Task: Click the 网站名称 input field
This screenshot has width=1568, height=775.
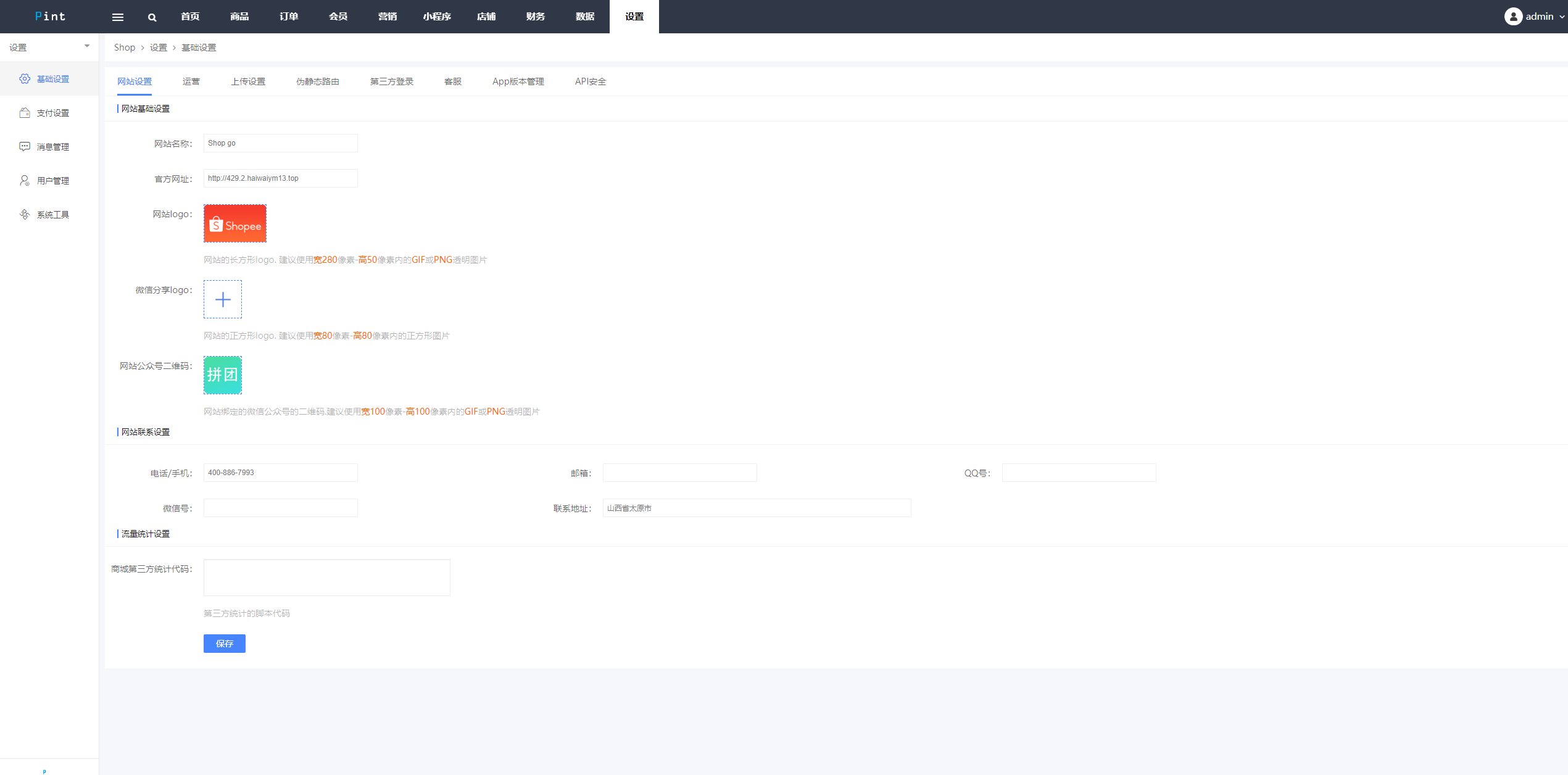Action: coord(280,142)
